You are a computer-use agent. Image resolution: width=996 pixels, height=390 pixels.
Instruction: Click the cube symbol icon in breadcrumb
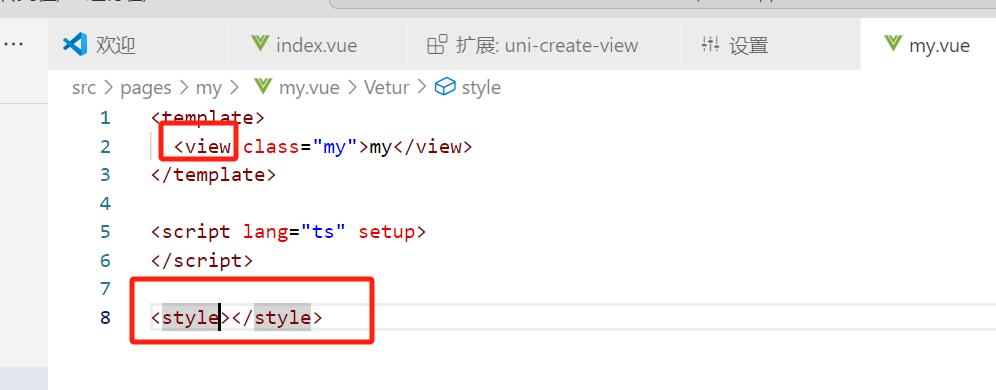point(445,87)
